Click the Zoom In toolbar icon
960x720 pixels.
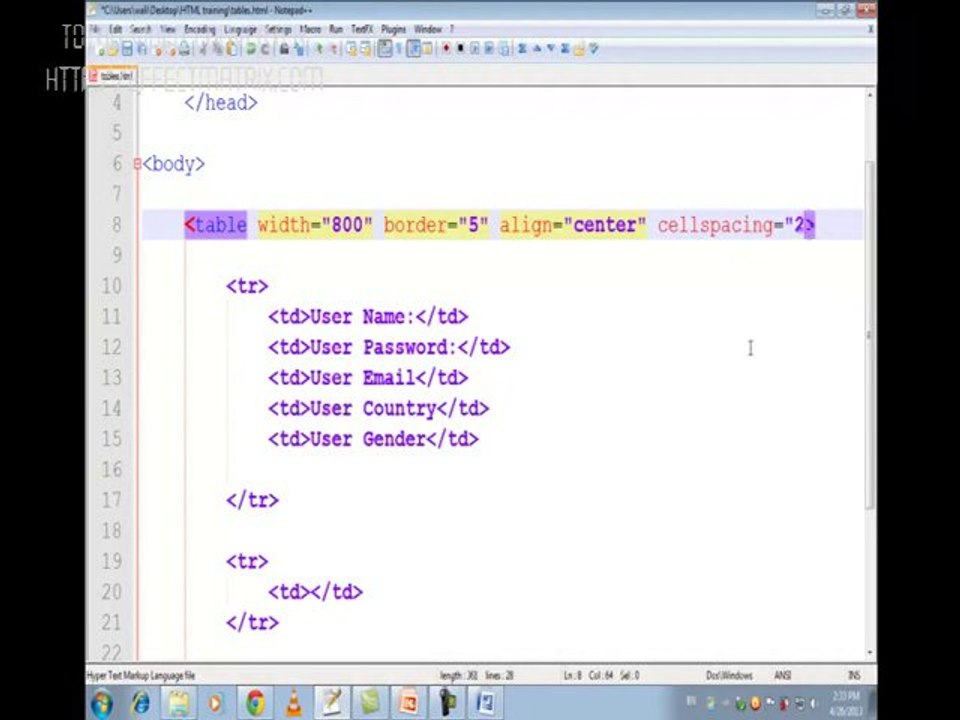click(318, 50)
